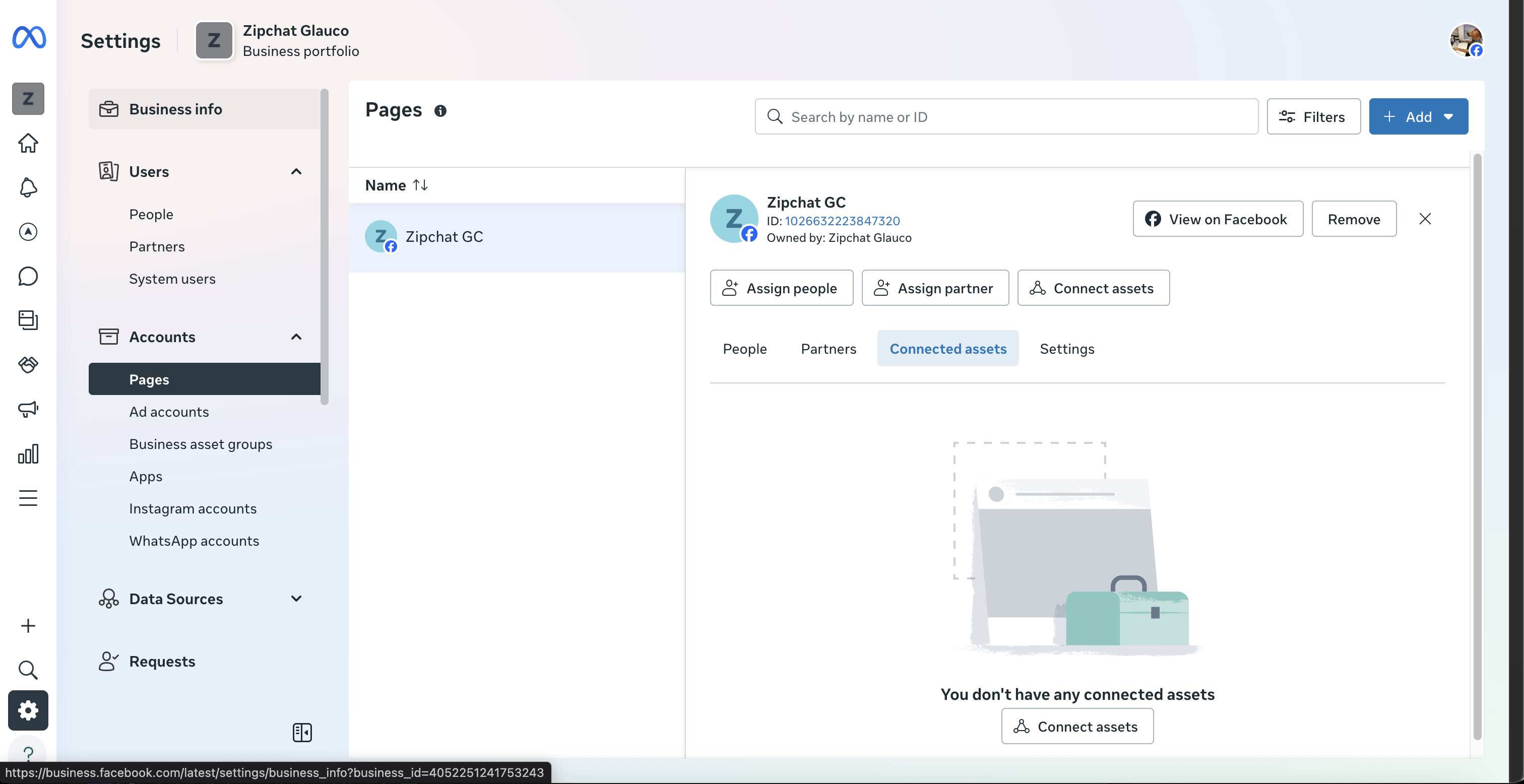This screenshot has width=1524, height=784.
Task: Open the Insights bar chart icon
Action: 28,454
